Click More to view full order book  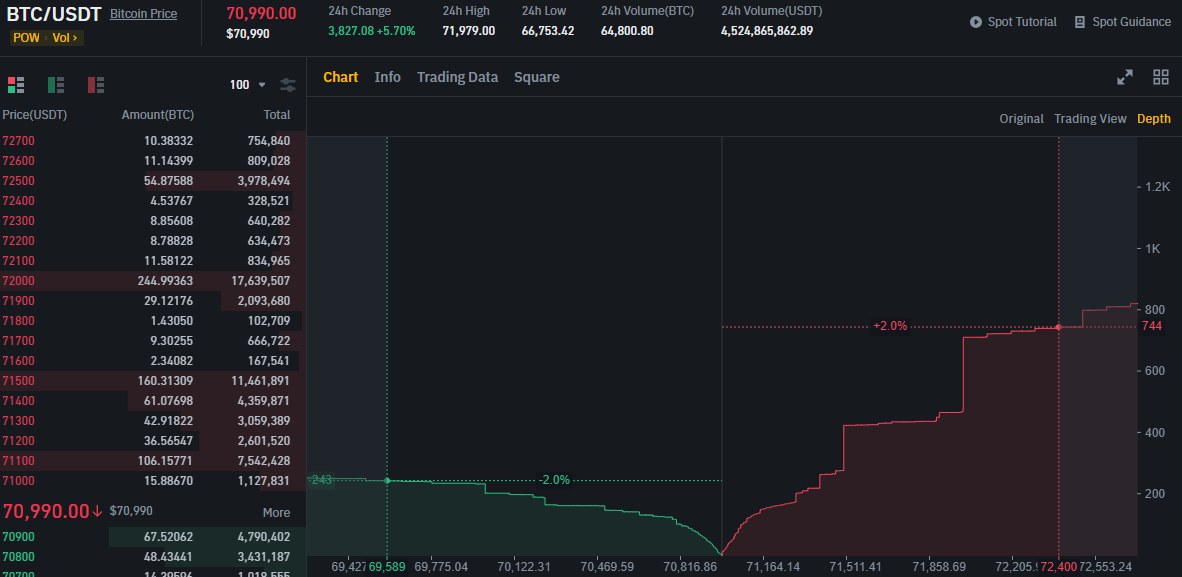276,511
